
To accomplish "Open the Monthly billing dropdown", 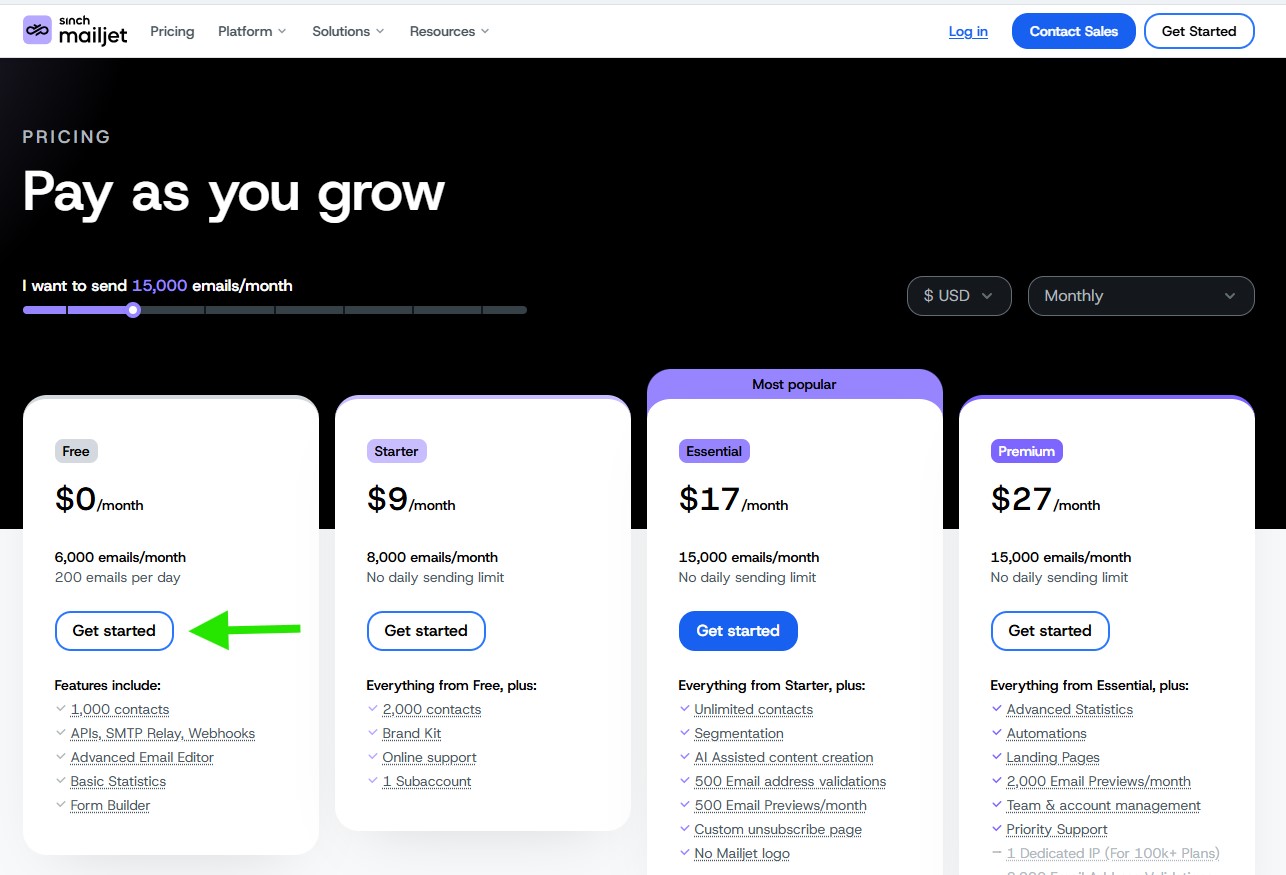I will point(1140,296).
